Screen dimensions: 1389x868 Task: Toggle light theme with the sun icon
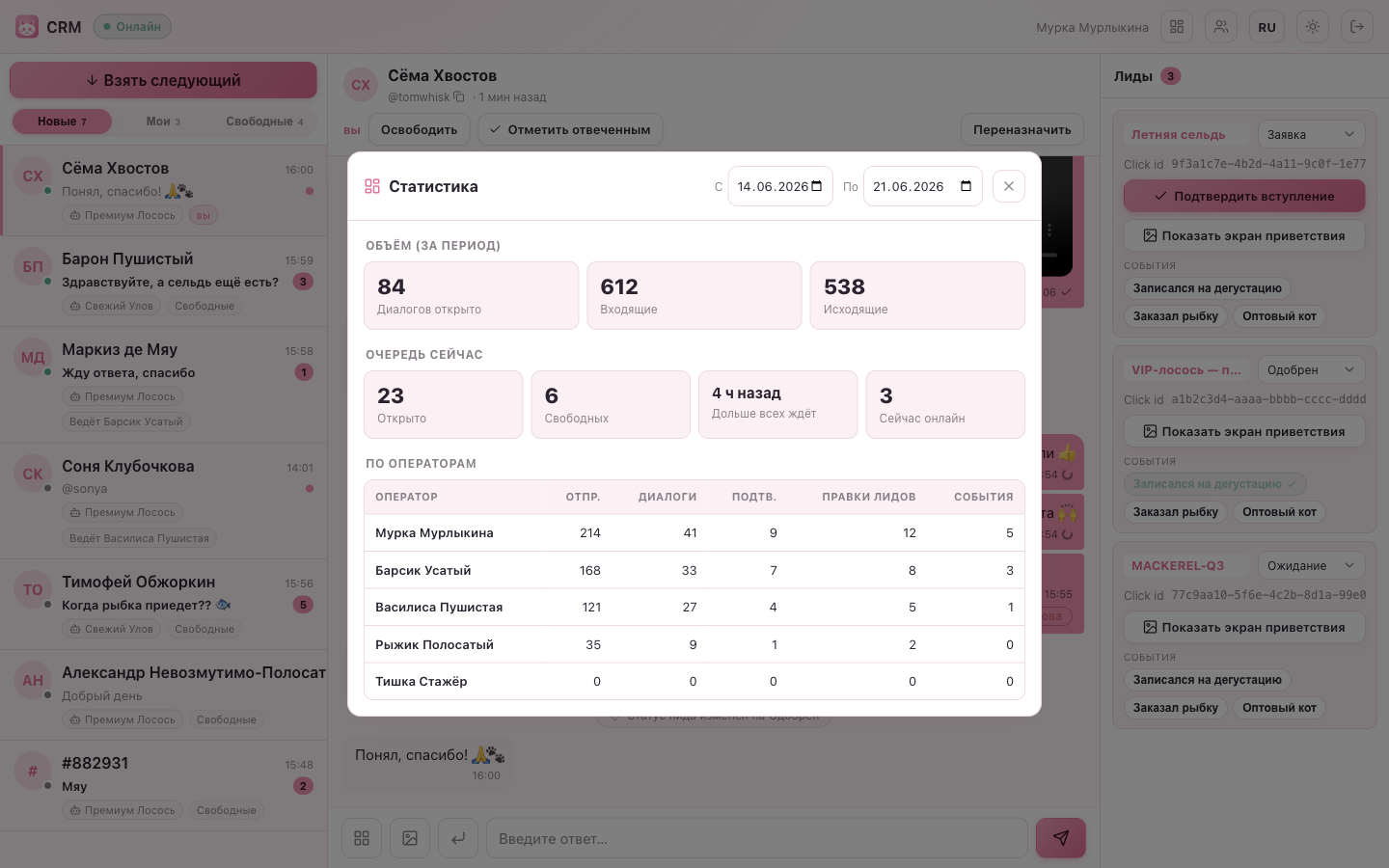point(1313,27)
